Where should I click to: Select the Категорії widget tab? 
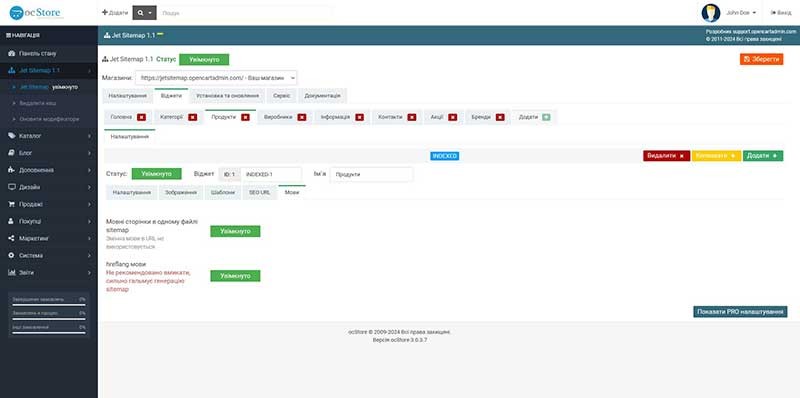171,117
